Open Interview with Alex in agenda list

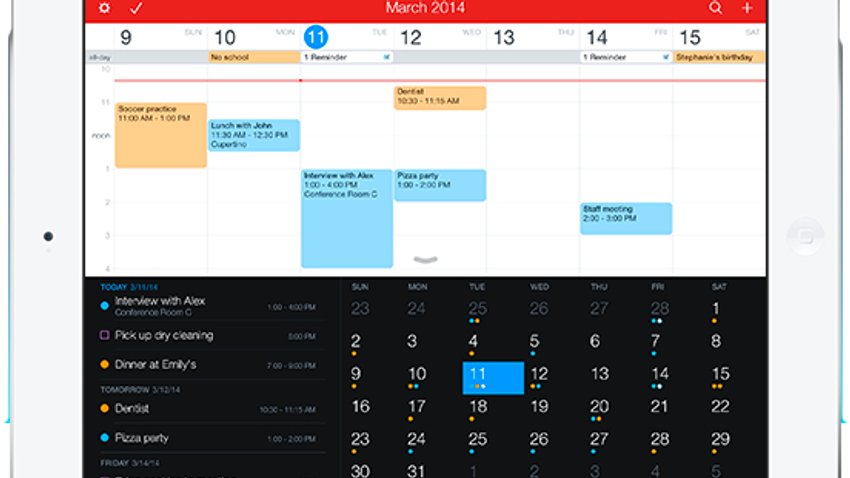(x=212, y=306)
